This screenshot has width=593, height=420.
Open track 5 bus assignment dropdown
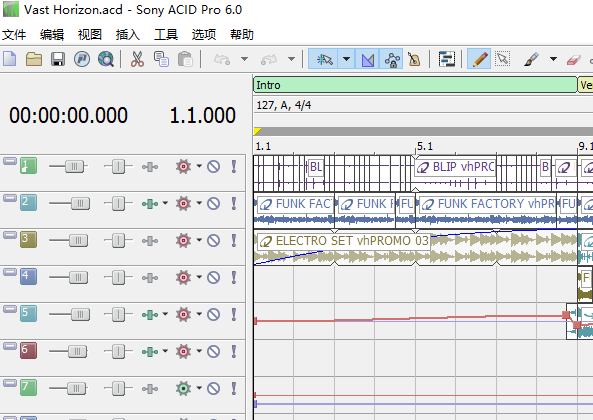coord(165,314)
